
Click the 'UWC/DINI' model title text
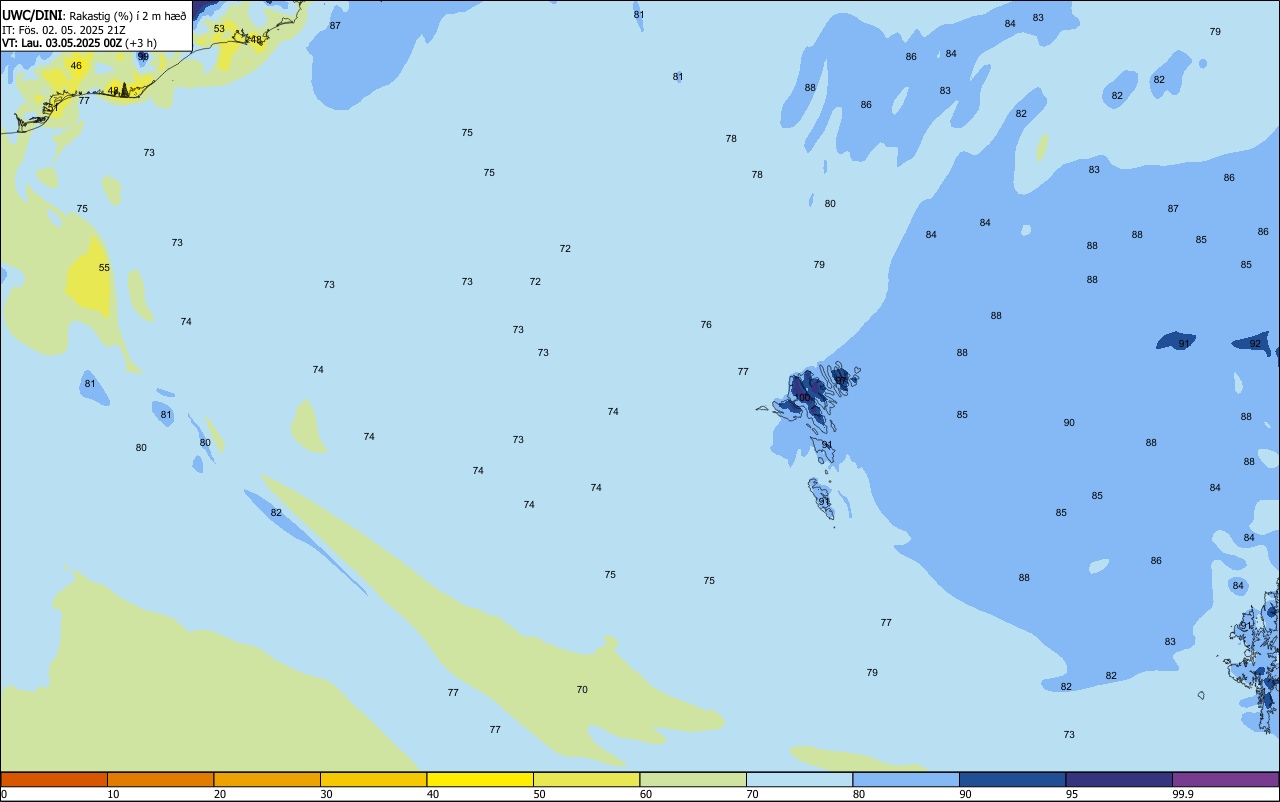(32, 15)
